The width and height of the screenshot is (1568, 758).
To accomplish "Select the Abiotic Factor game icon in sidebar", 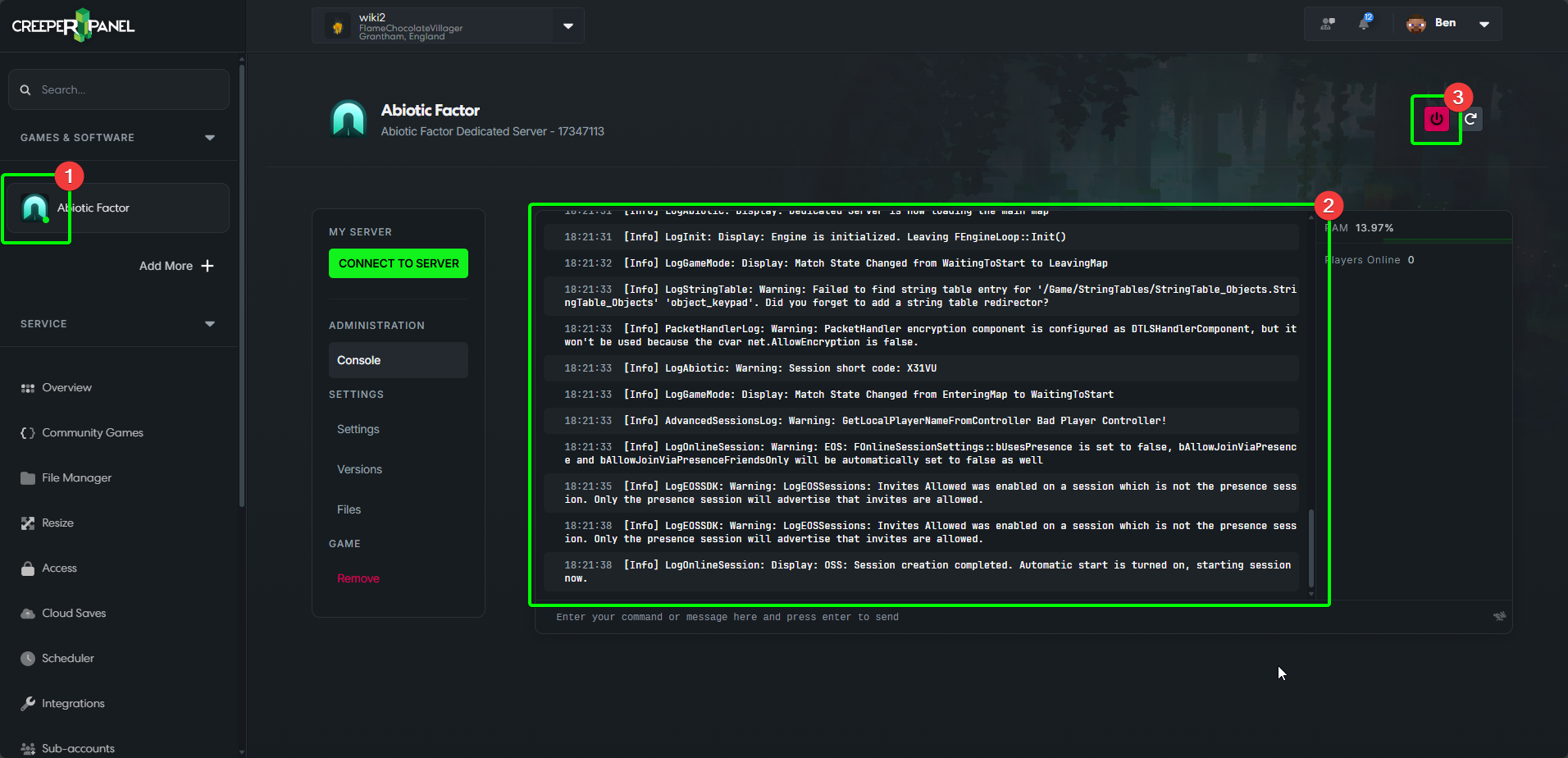I will click(34, 208).
